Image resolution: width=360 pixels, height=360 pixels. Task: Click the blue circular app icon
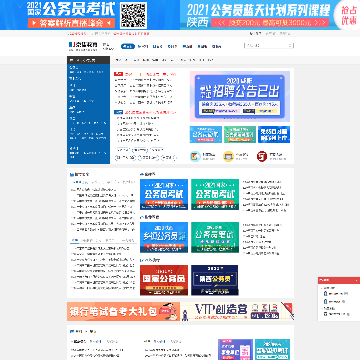tap(195, 156)
